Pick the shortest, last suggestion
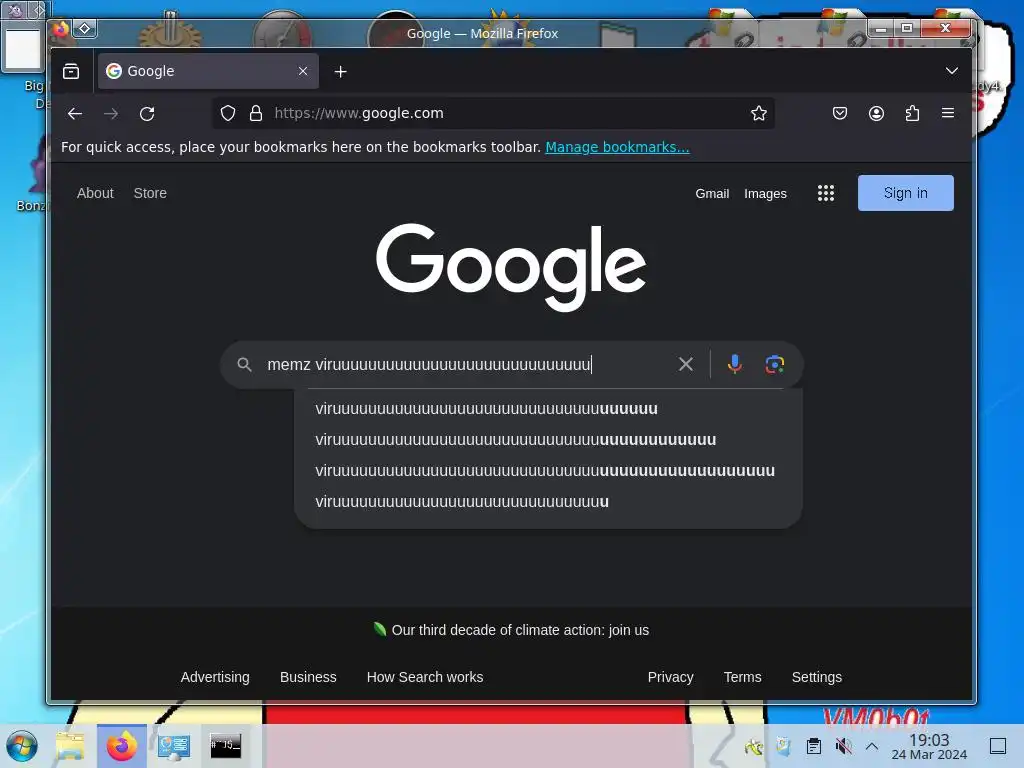Viewport: 1024px width, 768px height. 548,502
